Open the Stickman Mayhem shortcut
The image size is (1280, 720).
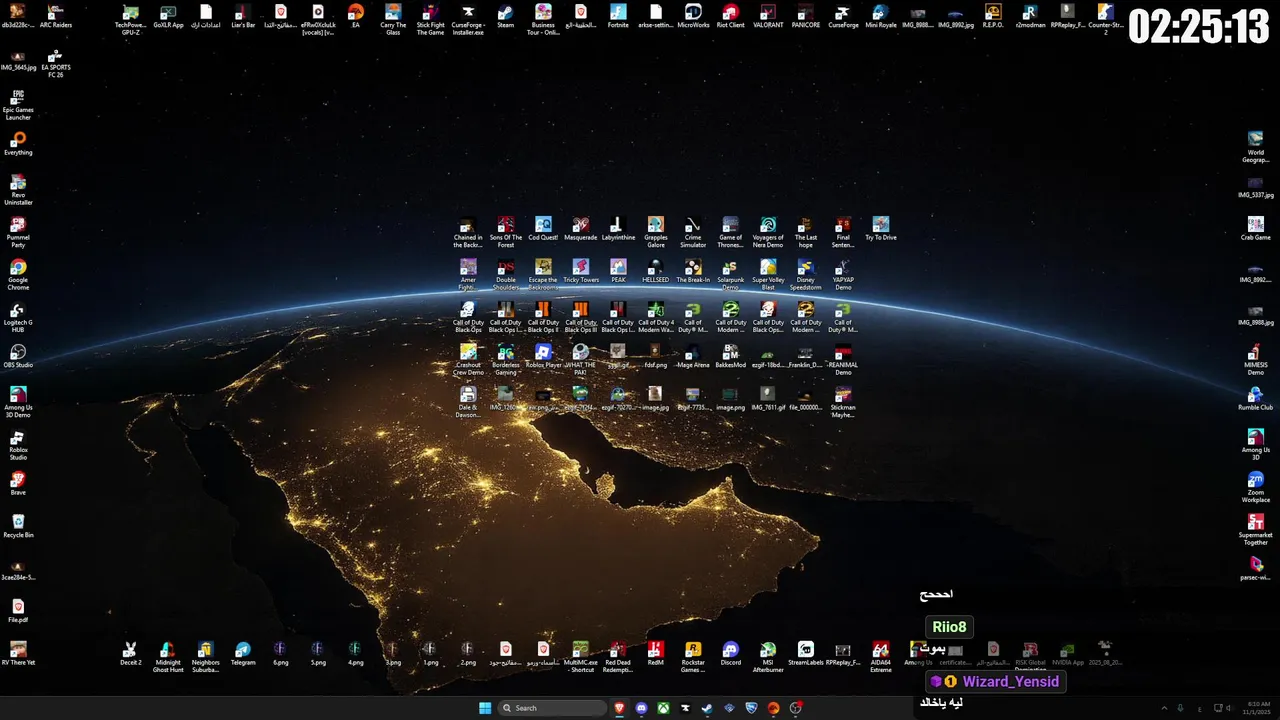point(843,402)
